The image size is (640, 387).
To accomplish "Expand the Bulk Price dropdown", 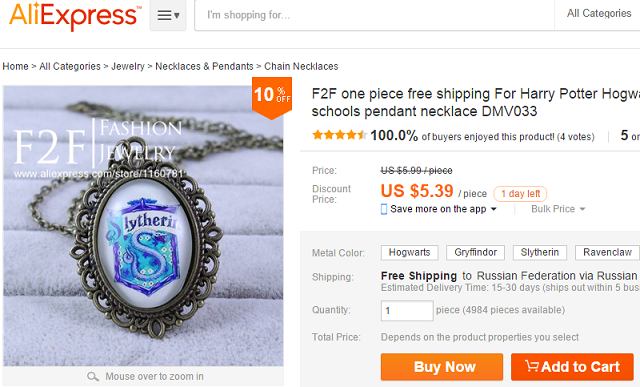I will [558, 209].
